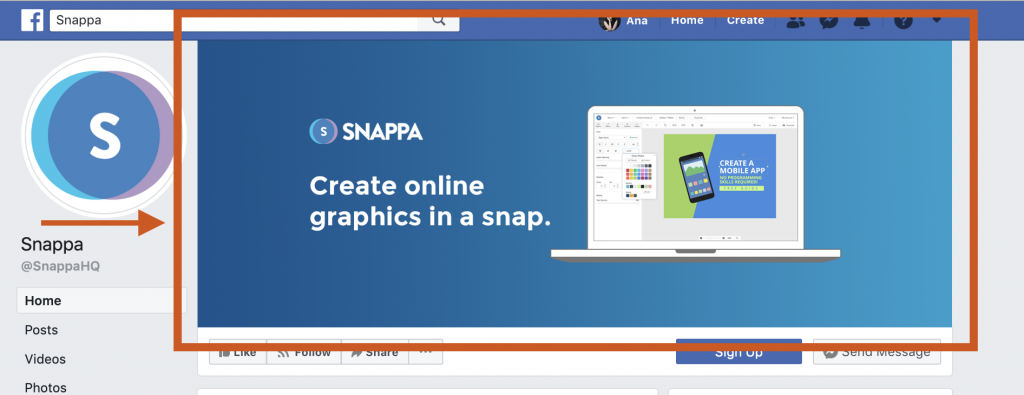Screen dimensions: 1024x395
Task: Open the more options ellipsis button
Action: pyautogui.click(x=426, y=352)
